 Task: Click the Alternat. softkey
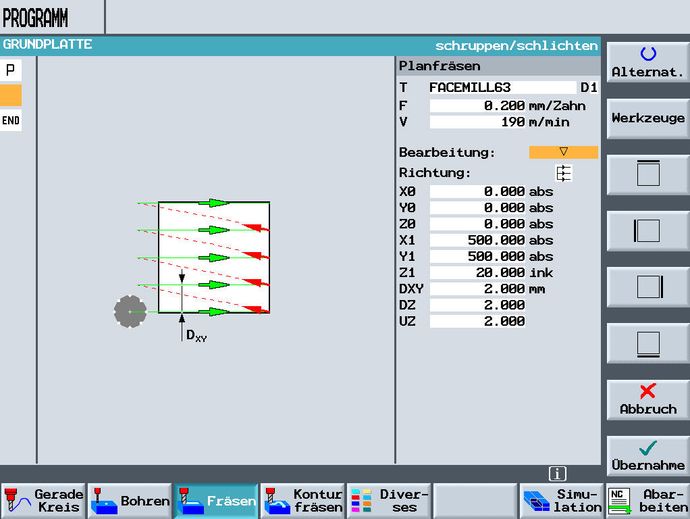pos(648,62)
